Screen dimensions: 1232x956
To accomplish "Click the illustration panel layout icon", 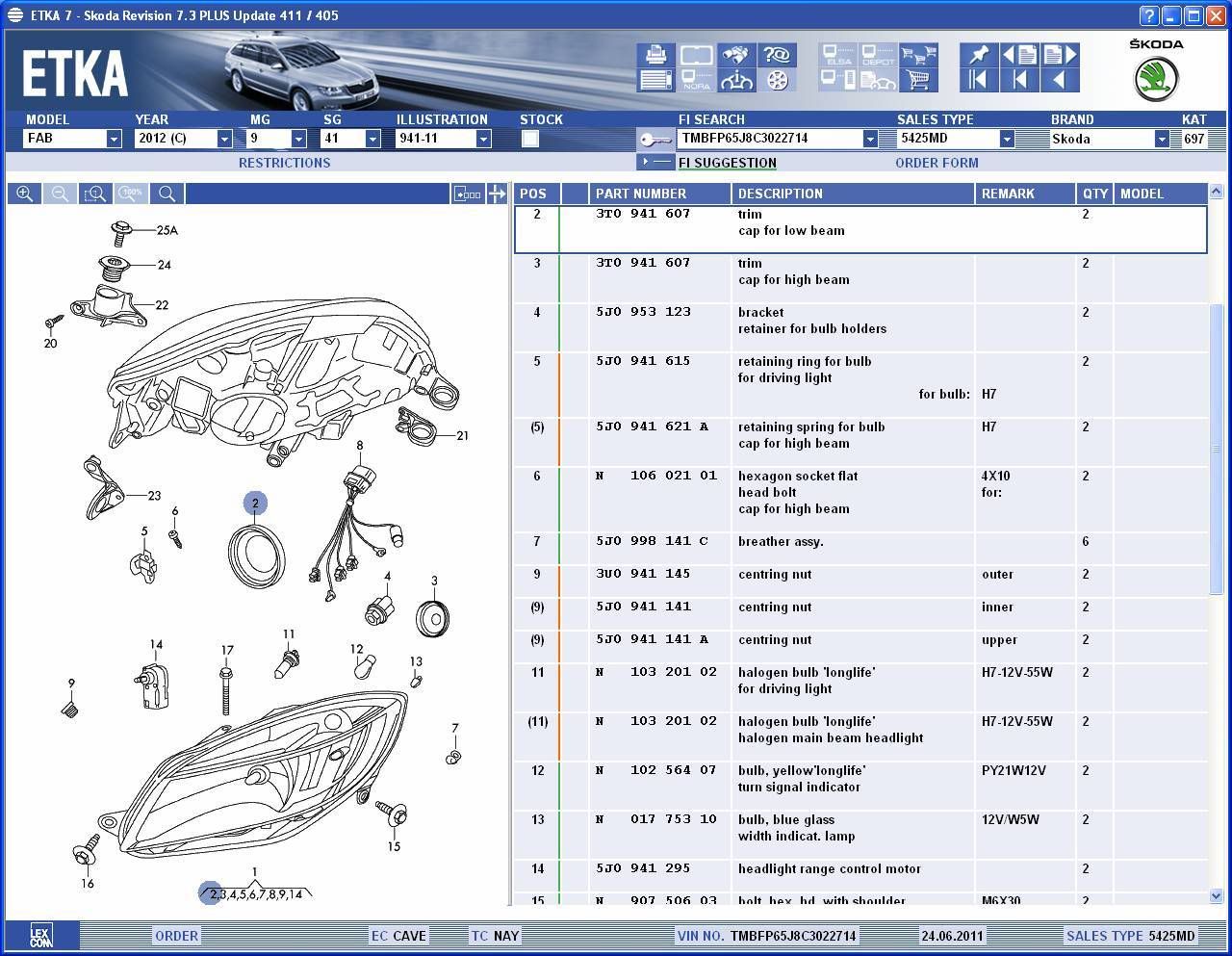I will pos(468,194).
